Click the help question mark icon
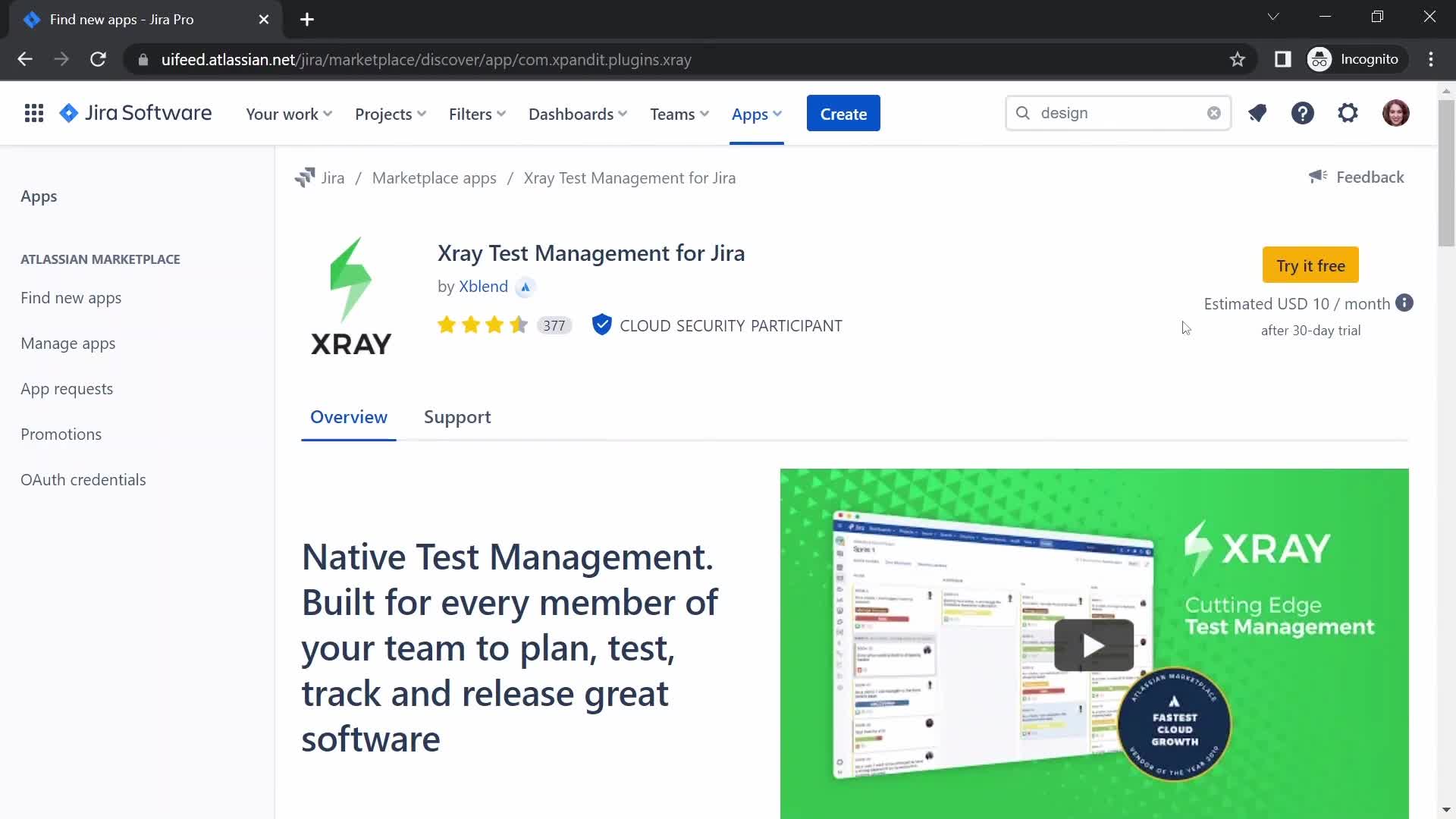The image size is (1456, 819). [1302, 112]
